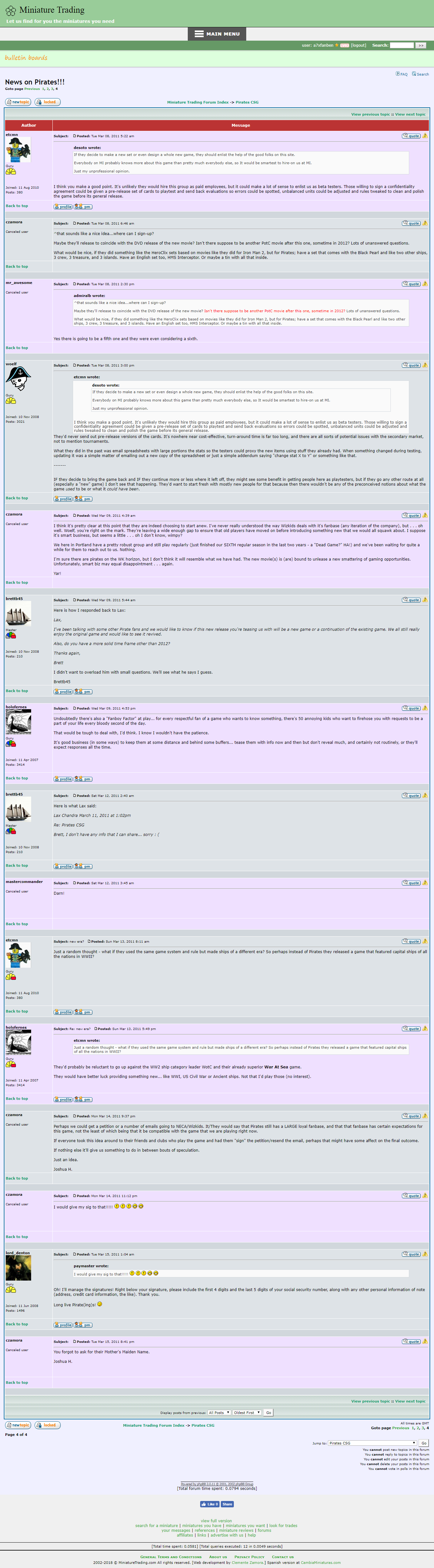This screenshot has width=434, height=1568.
Task: Click the header search input field
Action: click(402, 46)
